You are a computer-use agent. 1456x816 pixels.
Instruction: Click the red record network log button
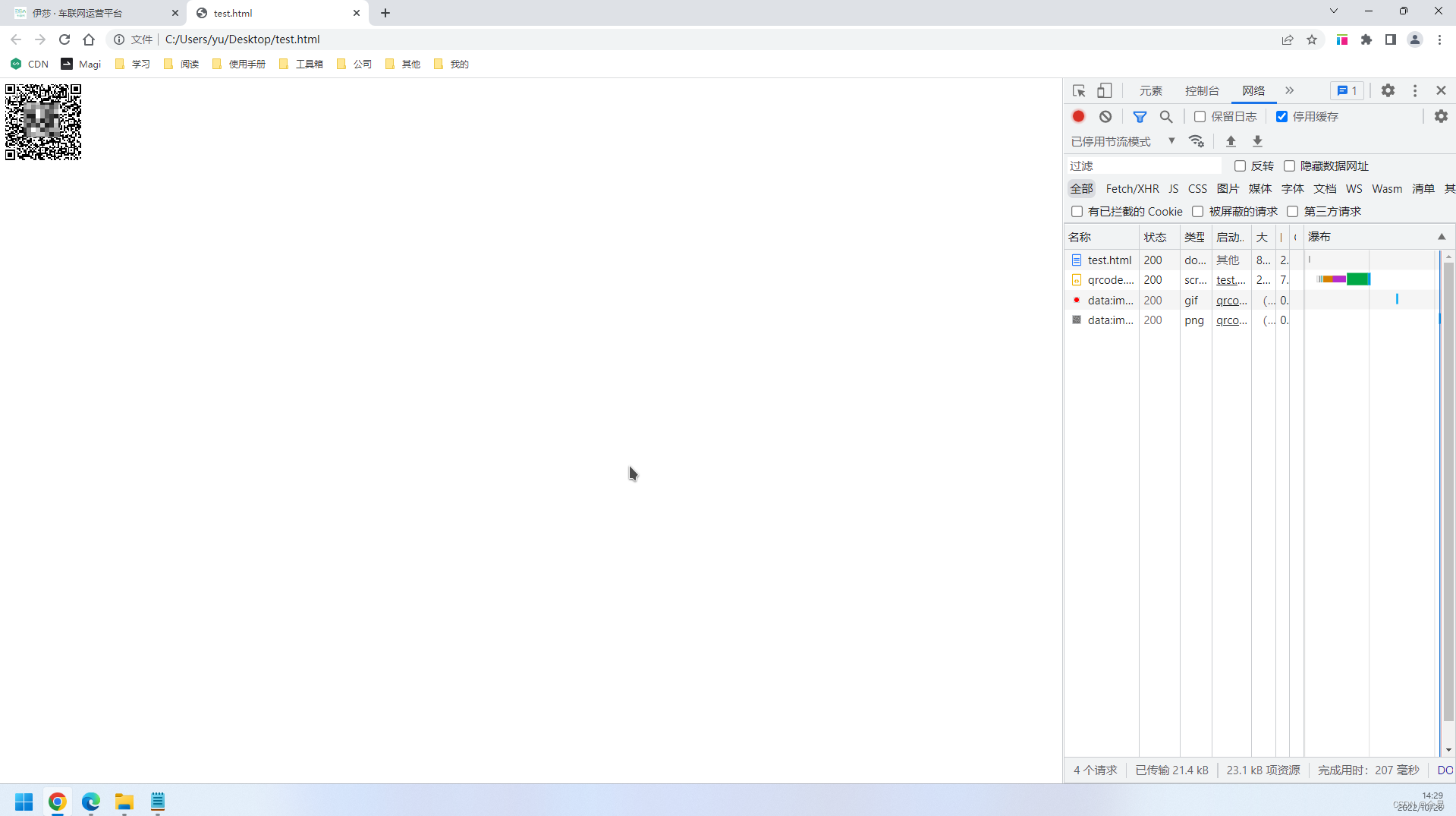(1078, 116)
